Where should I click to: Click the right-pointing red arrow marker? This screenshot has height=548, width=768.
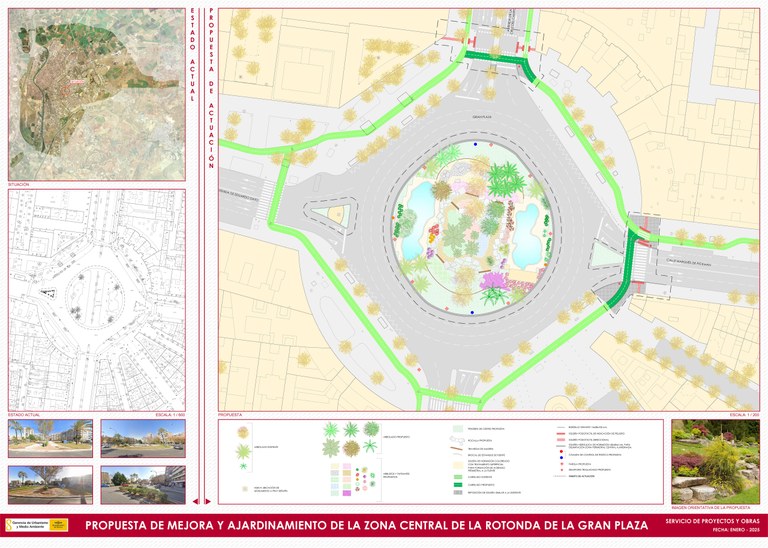tap(207, 501)
